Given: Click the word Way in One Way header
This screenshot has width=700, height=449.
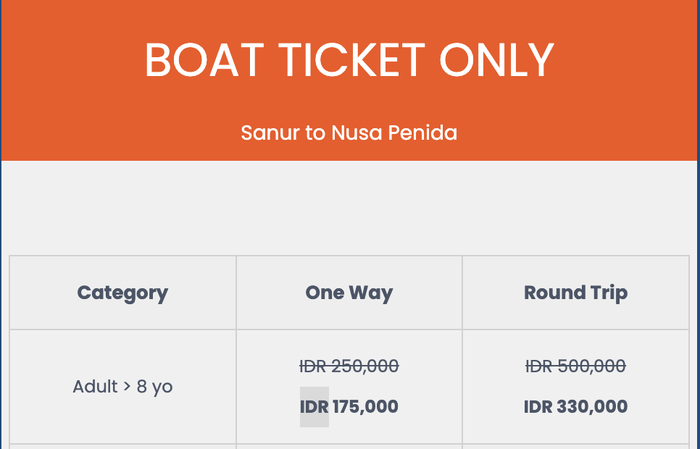Looking at the screenshot, I should coord(372,293).
